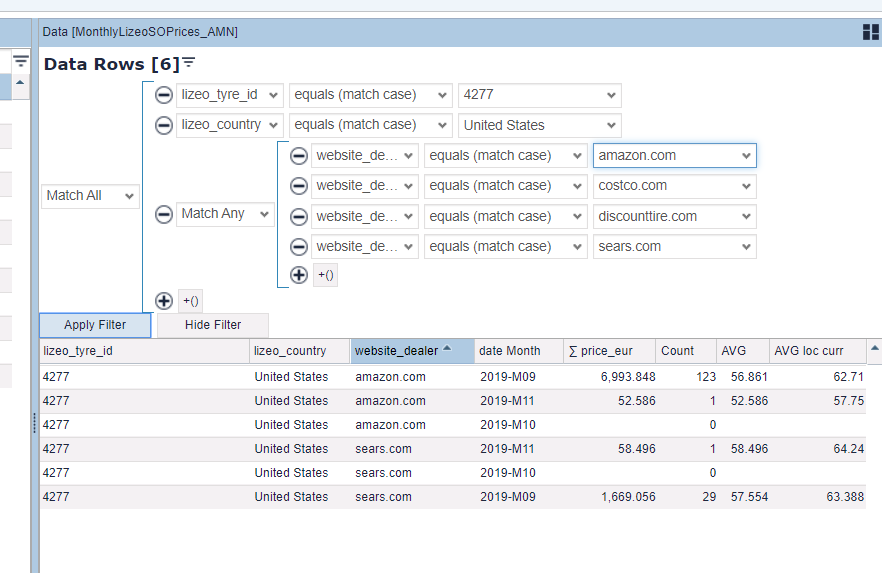Delete the Match Any filter group
Viewport: 882px width, 573px height.
[164, 214]
